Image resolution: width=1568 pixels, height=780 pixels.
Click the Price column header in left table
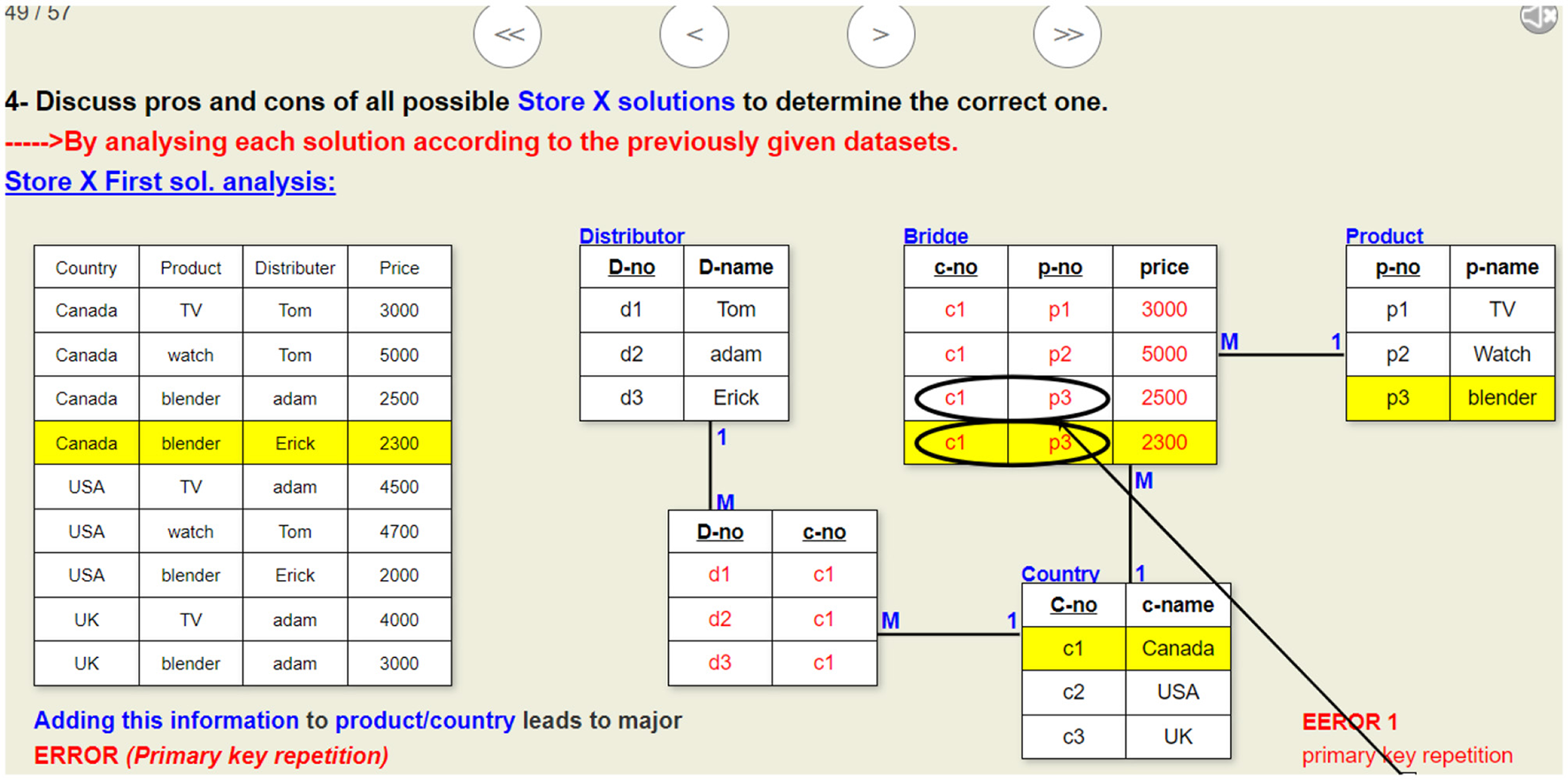pyautogui.click(x=399, y=268)
